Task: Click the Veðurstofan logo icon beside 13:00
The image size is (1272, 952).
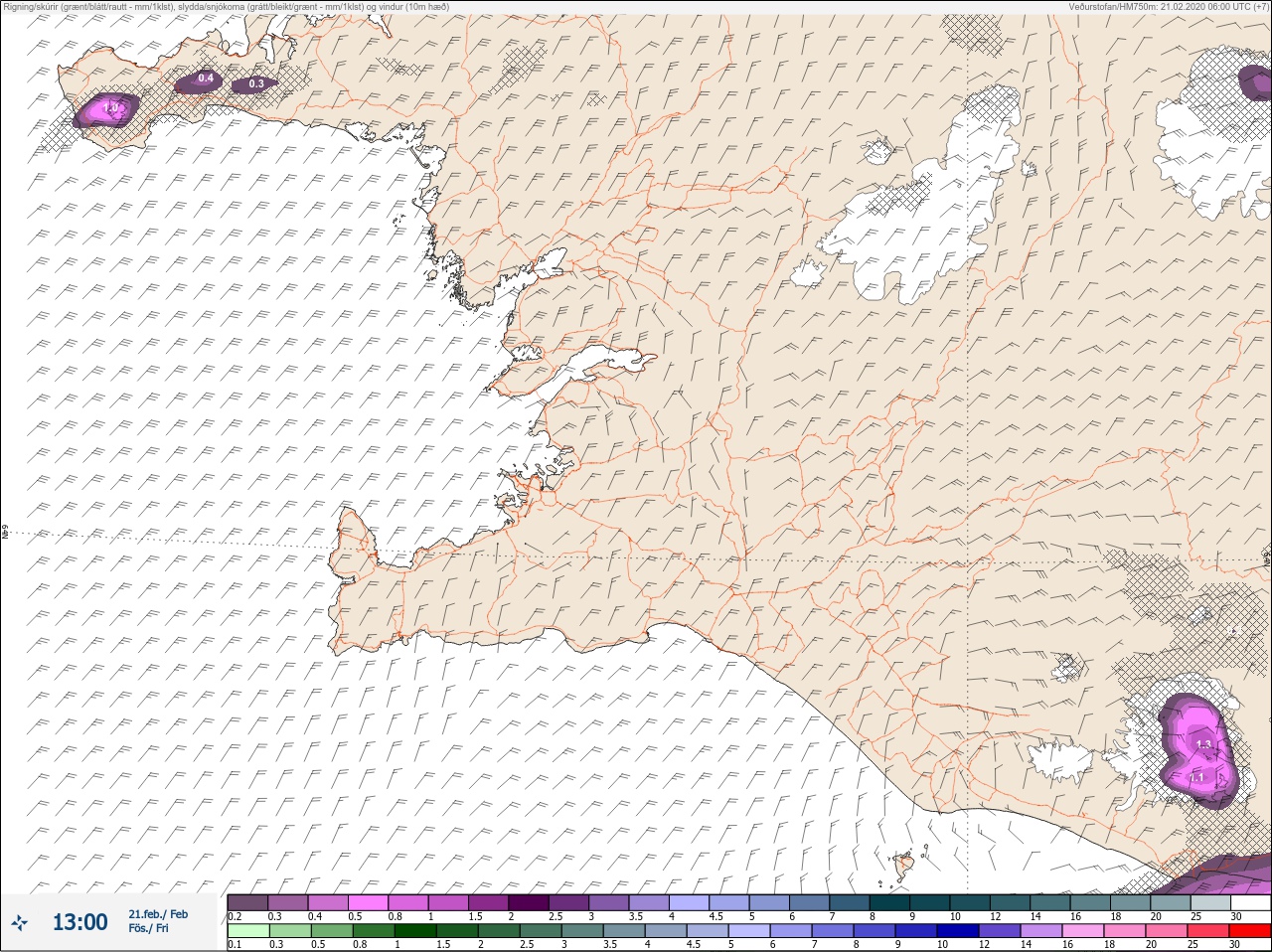Action: (x=18, y=922)
